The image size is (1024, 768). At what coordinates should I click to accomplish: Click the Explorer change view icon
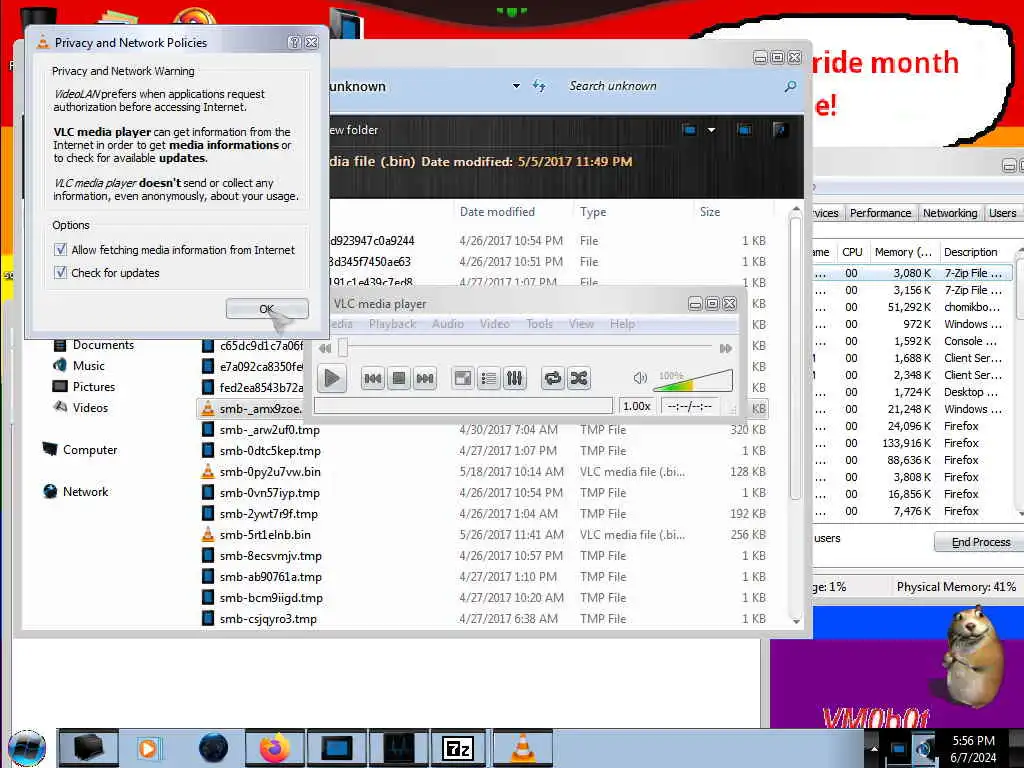click(689, 130)
